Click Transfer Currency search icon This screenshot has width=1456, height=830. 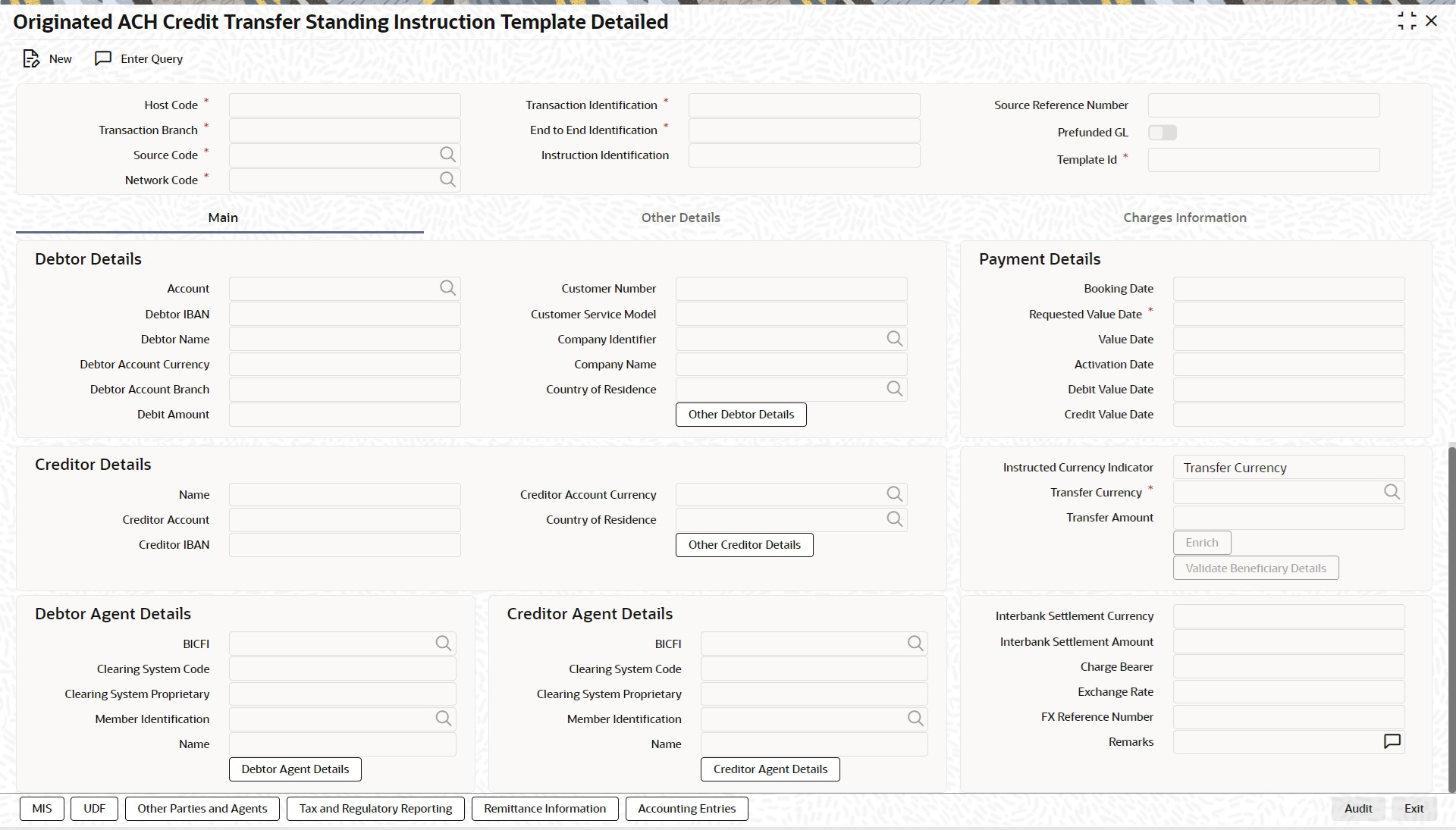[x=1392, y=492]
